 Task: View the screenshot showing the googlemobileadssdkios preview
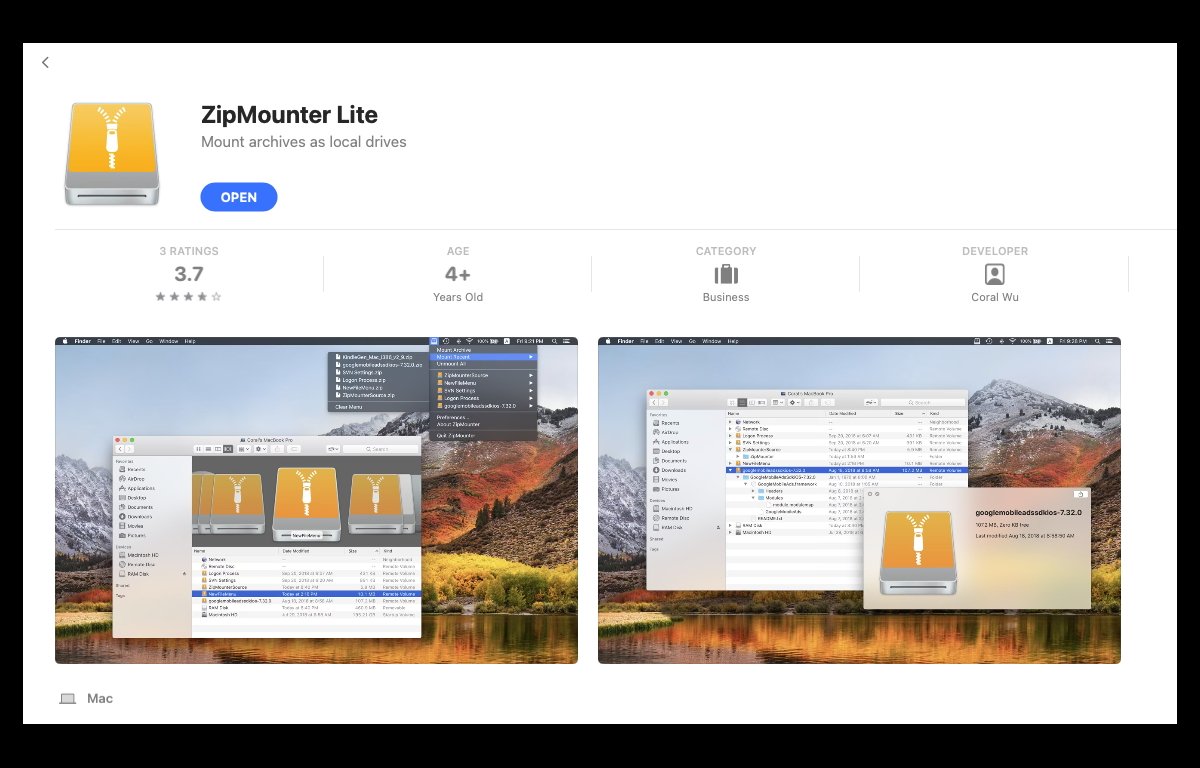[x=859, y=500]
